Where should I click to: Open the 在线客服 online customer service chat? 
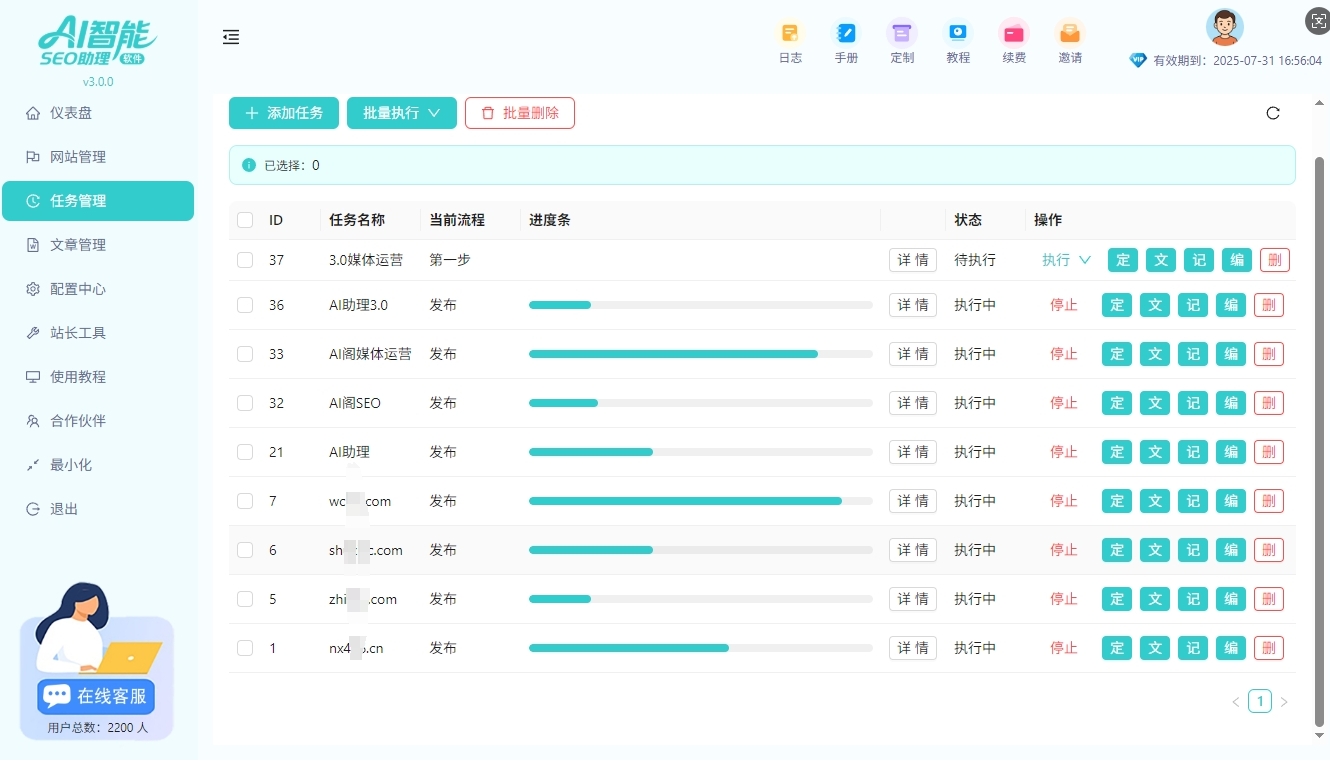click(x=95, y=696)
